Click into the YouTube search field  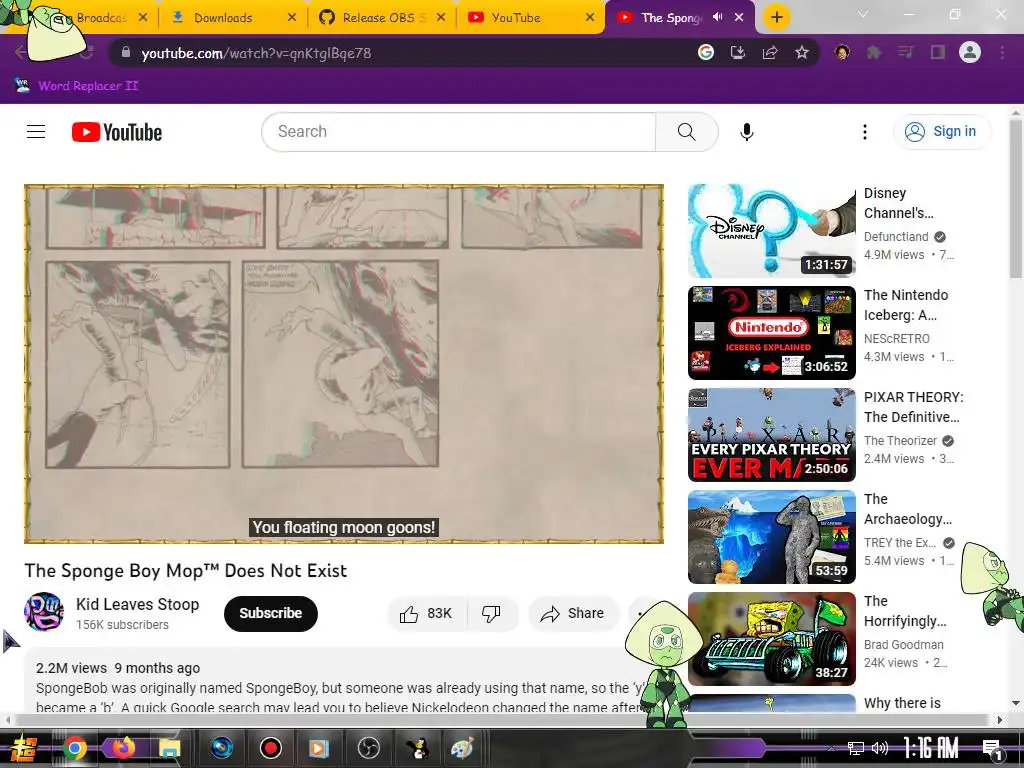[x=458, y=132]
